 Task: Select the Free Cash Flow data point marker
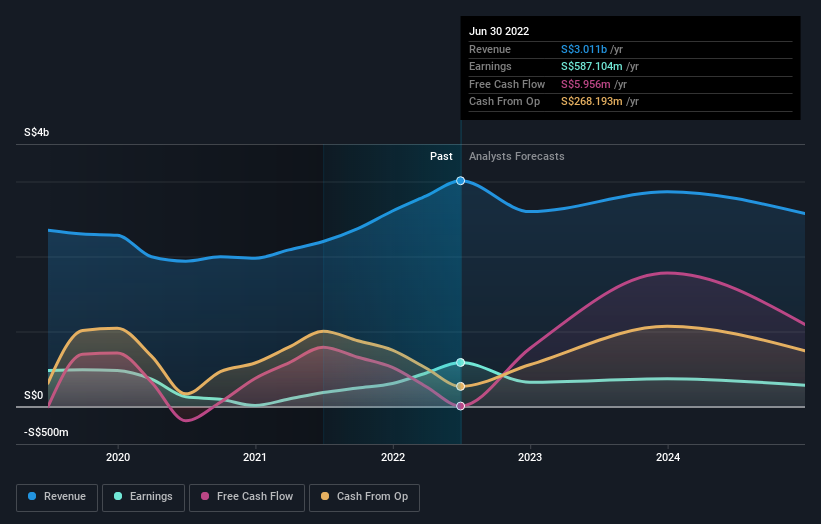pos(460,406)
